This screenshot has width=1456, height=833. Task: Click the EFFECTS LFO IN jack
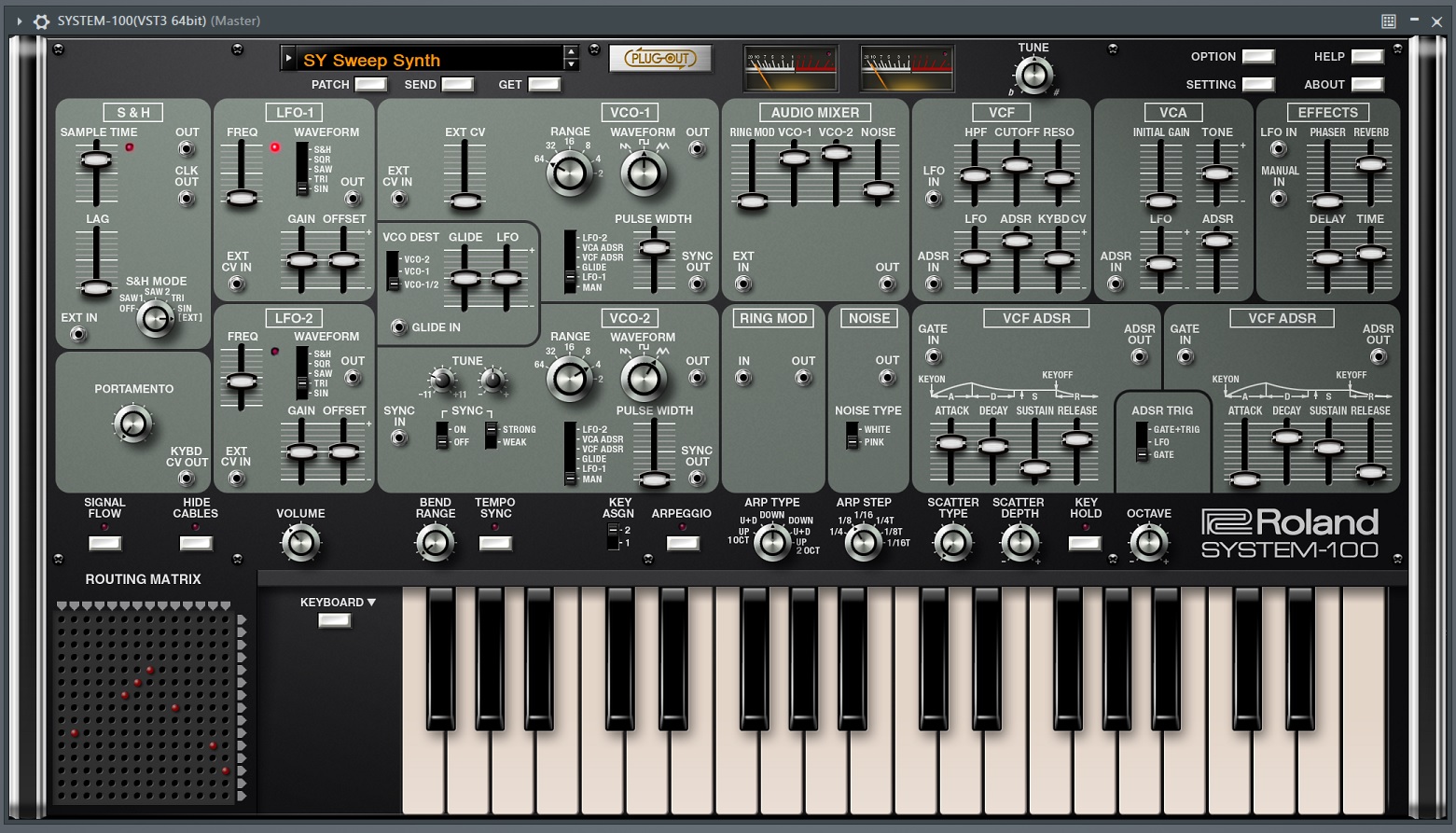tap(1279, 149)
